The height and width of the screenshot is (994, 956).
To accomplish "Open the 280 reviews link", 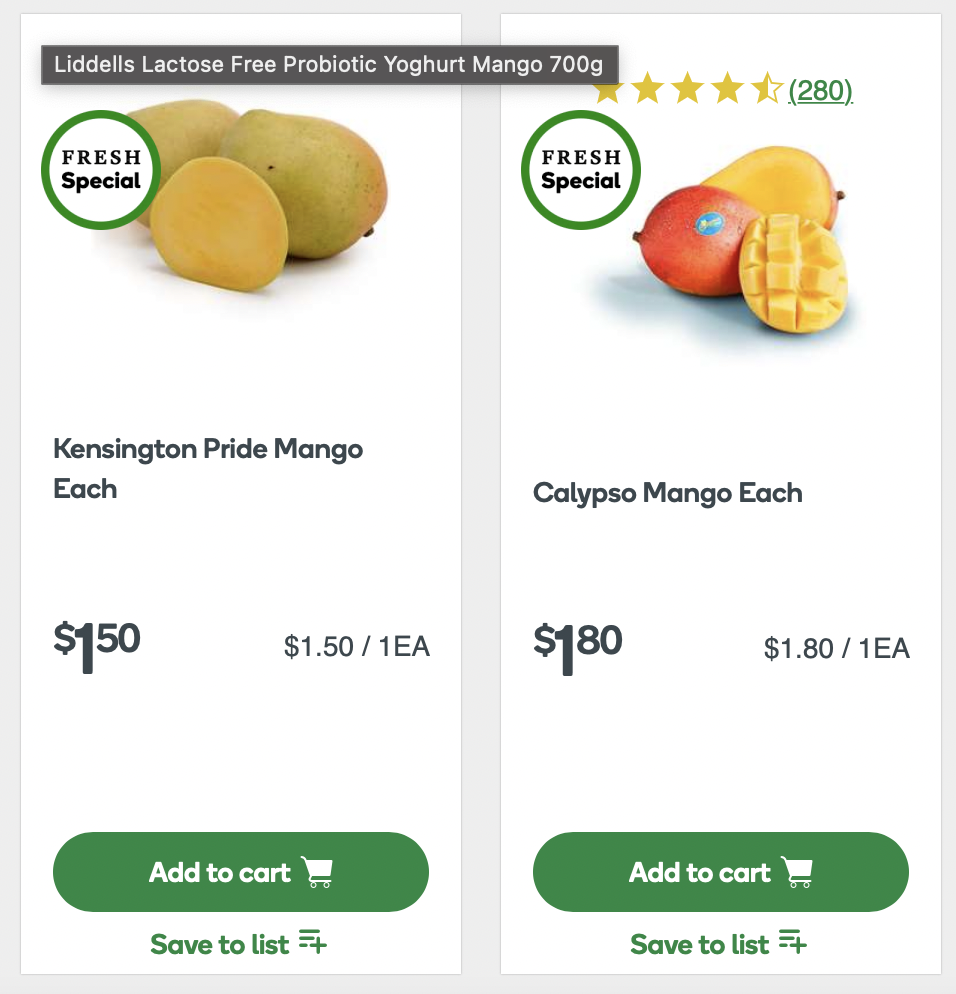I will coord(820,92).
